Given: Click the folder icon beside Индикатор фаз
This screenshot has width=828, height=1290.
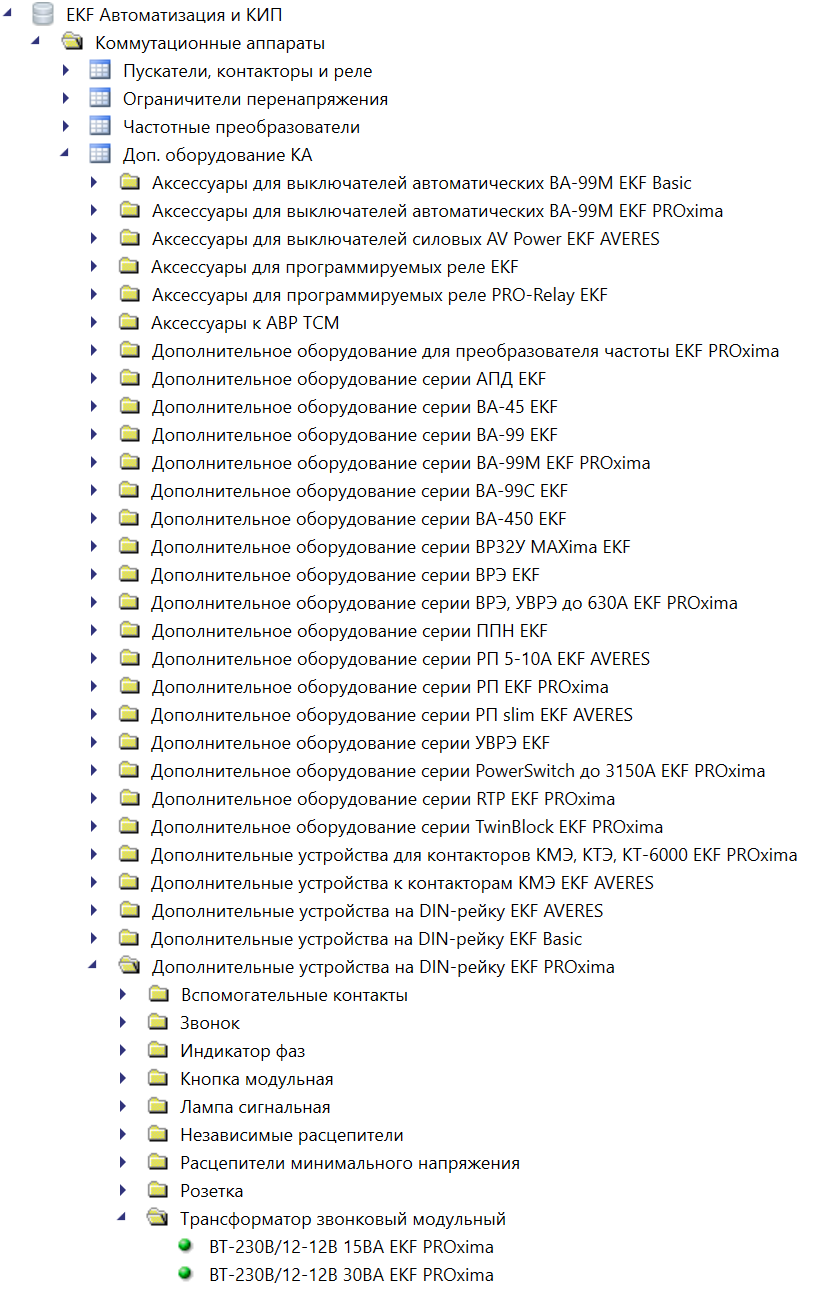Looking at the screenshot, I should coord(157,1051).
